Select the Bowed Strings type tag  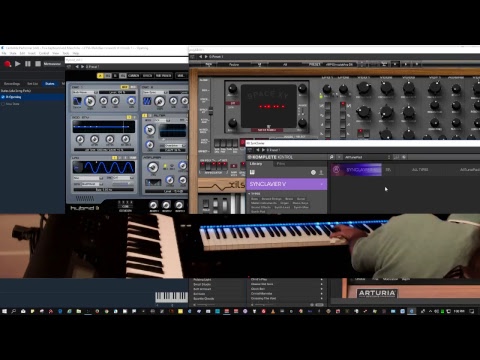pyautogui.click(x=271, y=199)
